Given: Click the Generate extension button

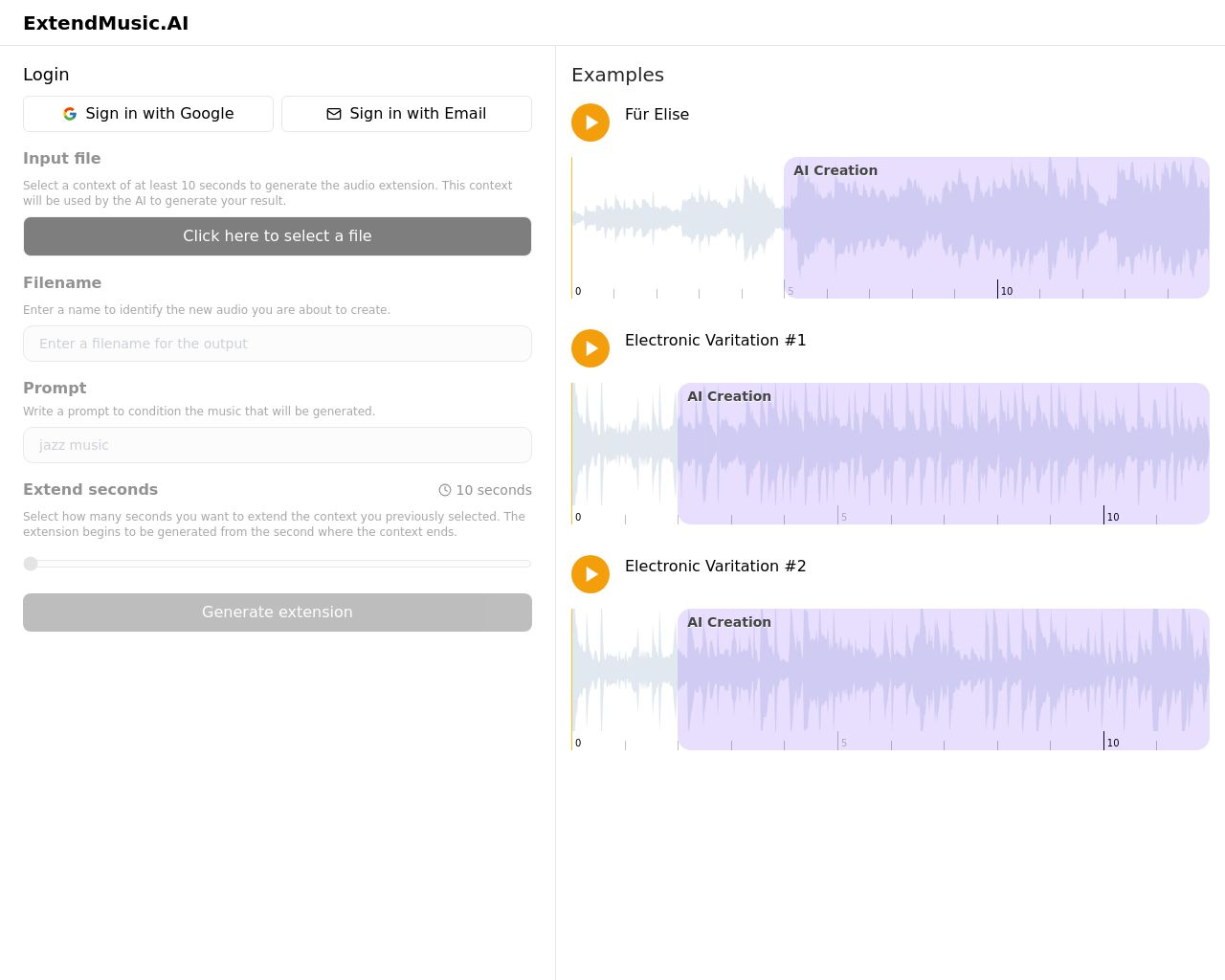Looking at the screenshot, I should coord(278,612).
